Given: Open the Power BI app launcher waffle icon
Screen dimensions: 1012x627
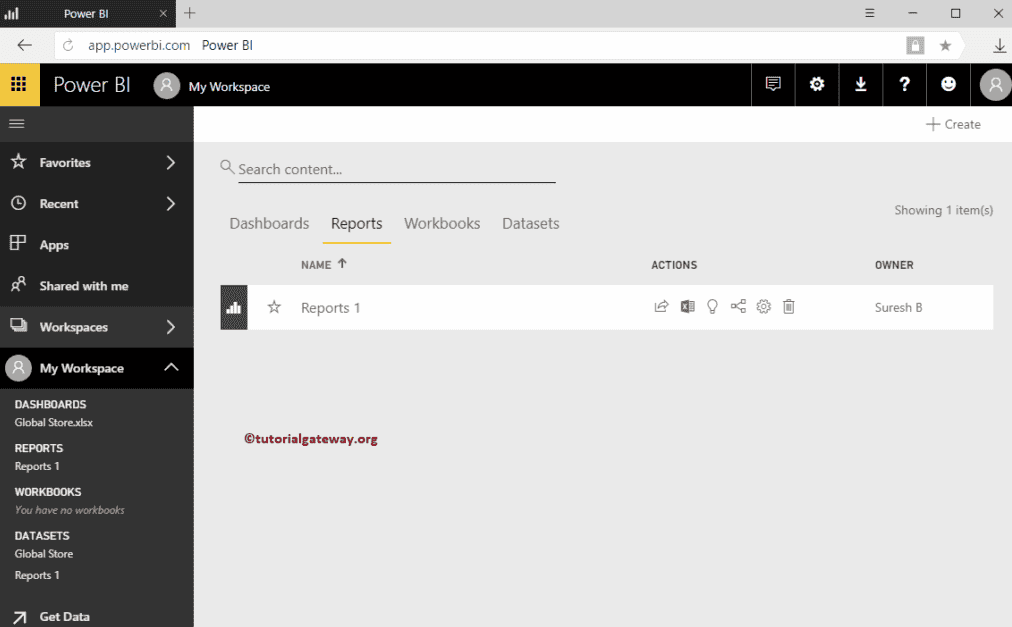Looking at the screenshot, I should coord(19,84).
